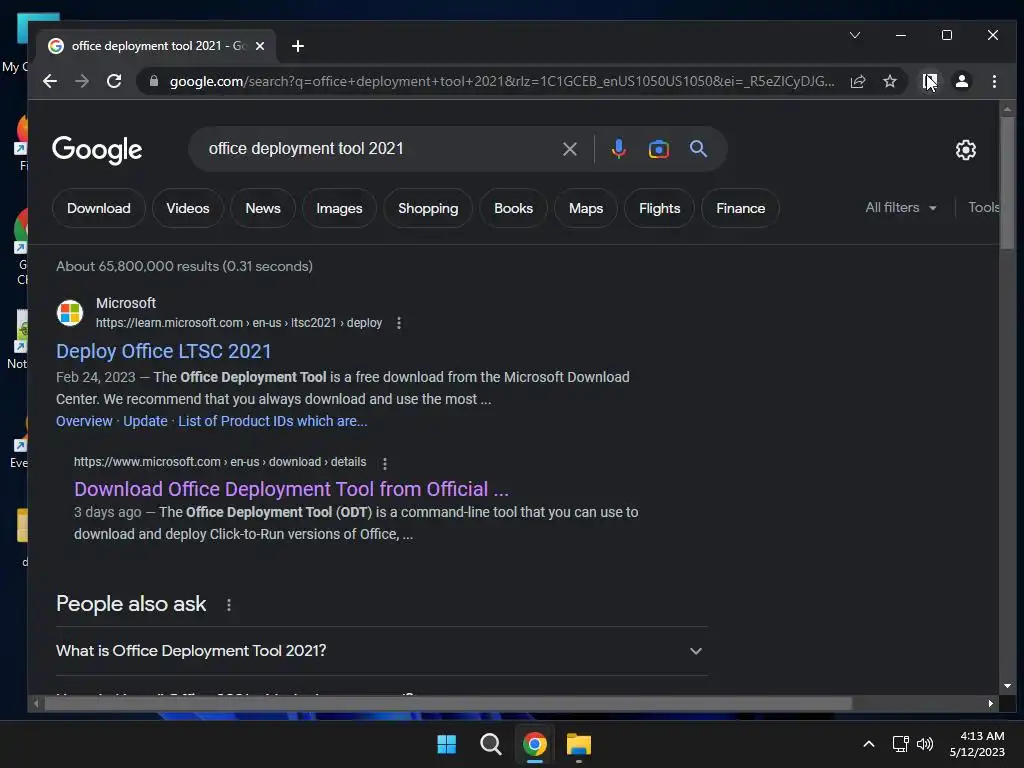Submit search with magnifier icon

[698, 149]
